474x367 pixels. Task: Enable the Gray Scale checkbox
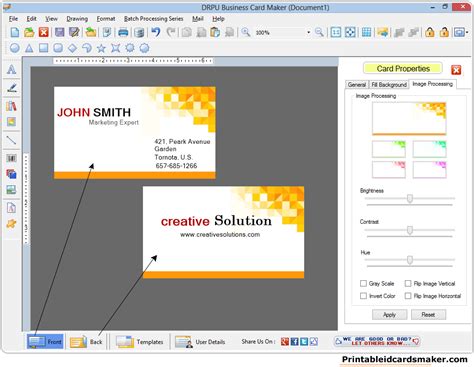click(x=363, y=283)
